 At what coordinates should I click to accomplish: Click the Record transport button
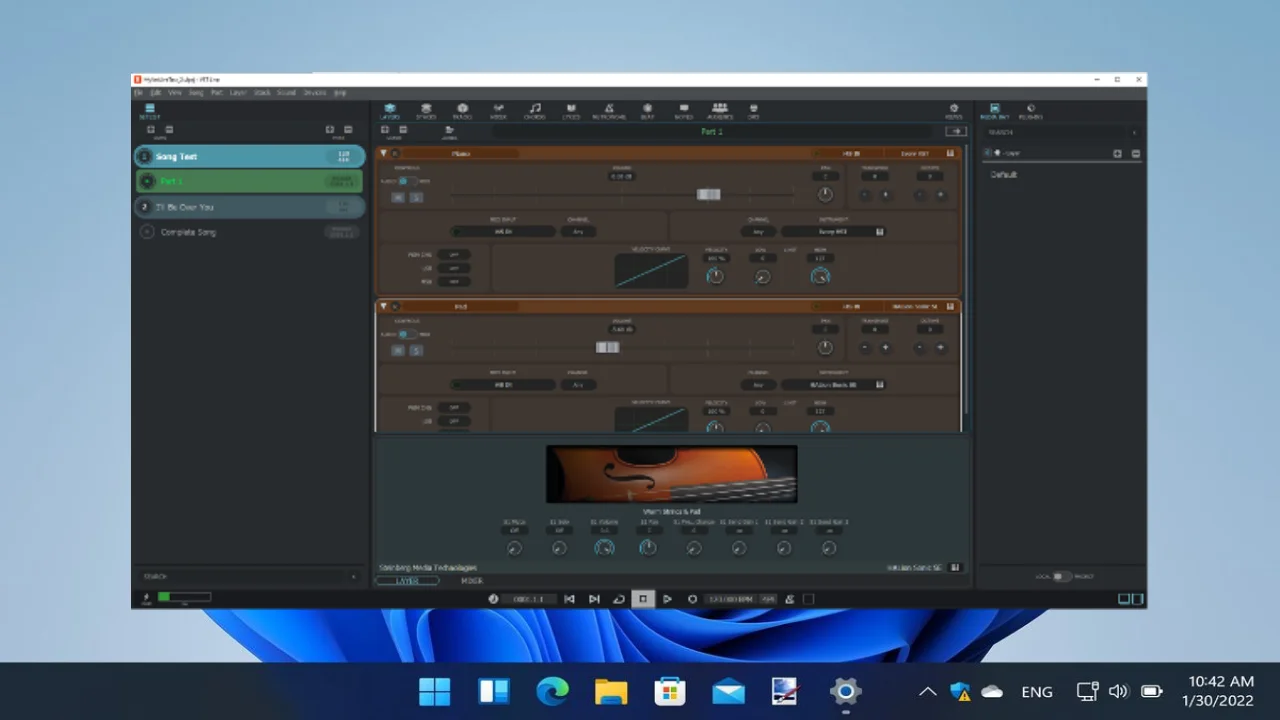pyautogui.click(x=692, y=599)
